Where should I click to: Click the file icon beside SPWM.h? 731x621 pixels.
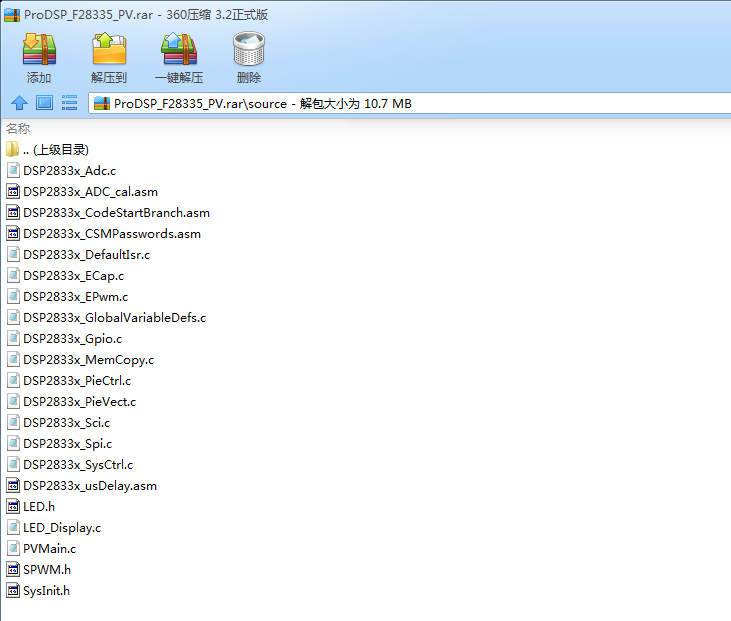pos(13,570)
